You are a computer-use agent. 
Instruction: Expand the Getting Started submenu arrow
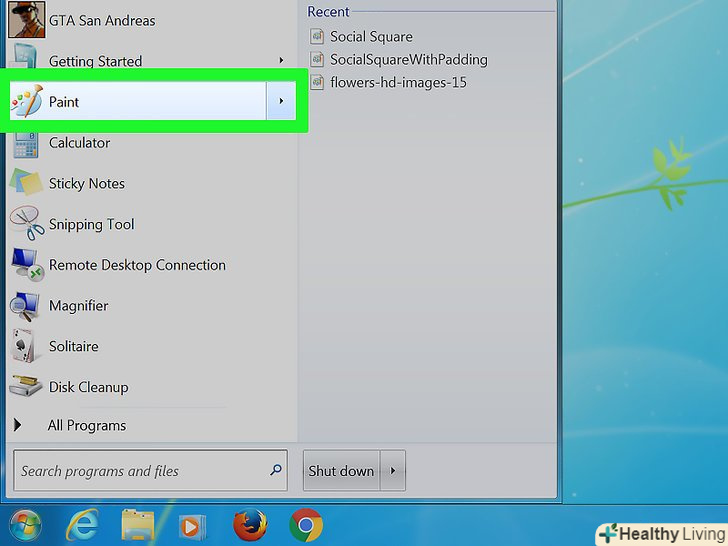(x=281, y=60)
